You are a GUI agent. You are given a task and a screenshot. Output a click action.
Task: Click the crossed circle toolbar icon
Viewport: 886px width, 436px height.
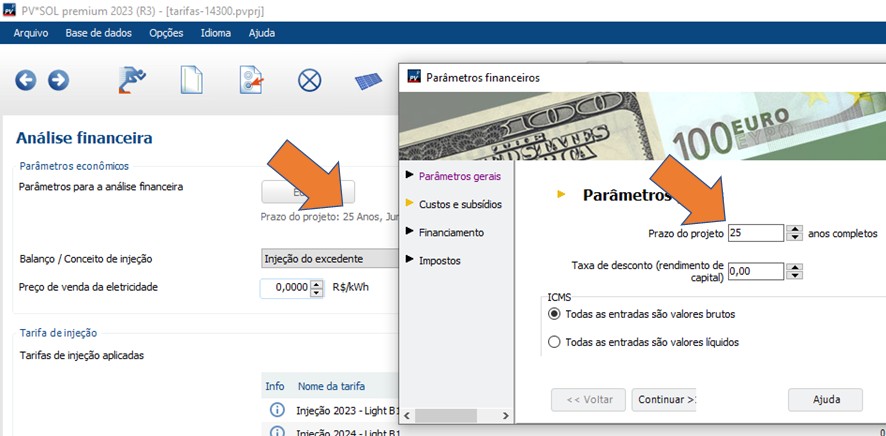[x=310, y=80]
